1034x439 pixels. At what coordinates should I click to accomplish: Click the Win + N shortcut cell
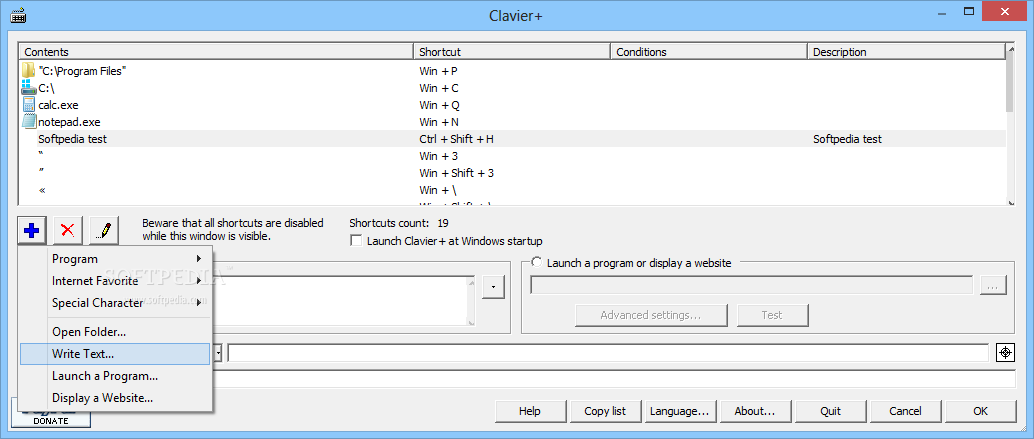coord(439,122)
